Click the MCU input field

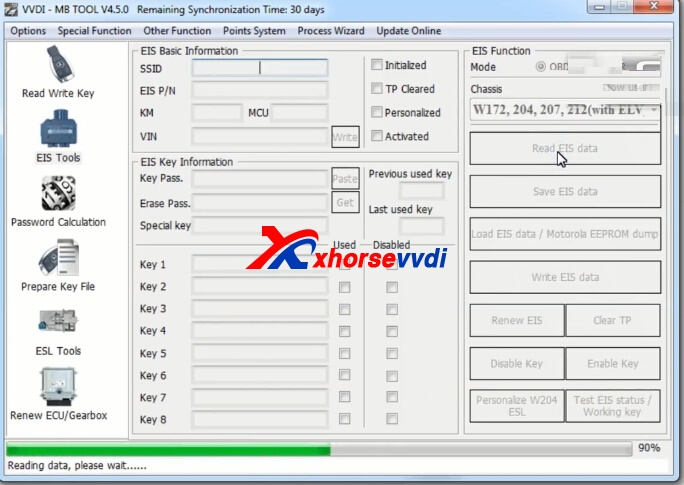(x=299, y=113)
